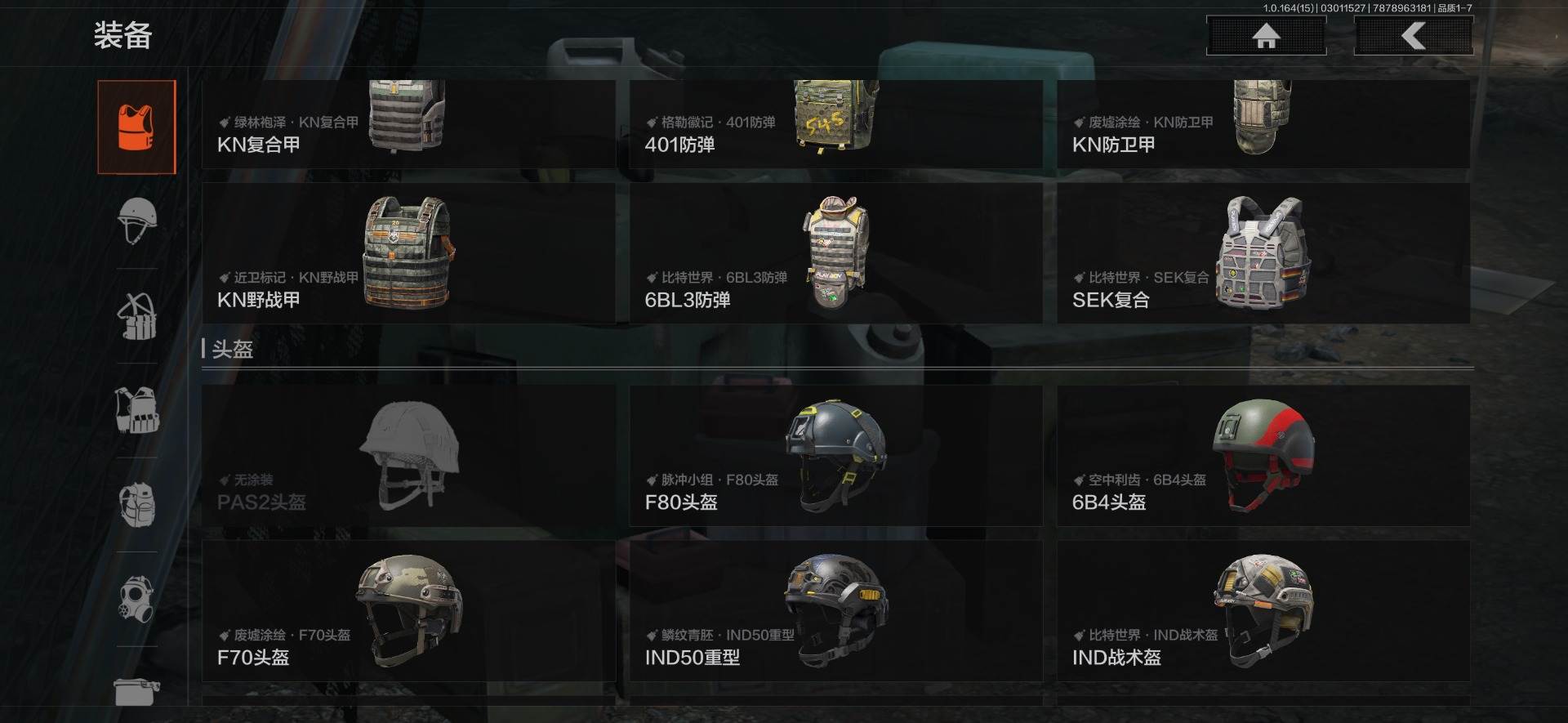Choose the 401防弹 vest card

[x=835, y=124]
